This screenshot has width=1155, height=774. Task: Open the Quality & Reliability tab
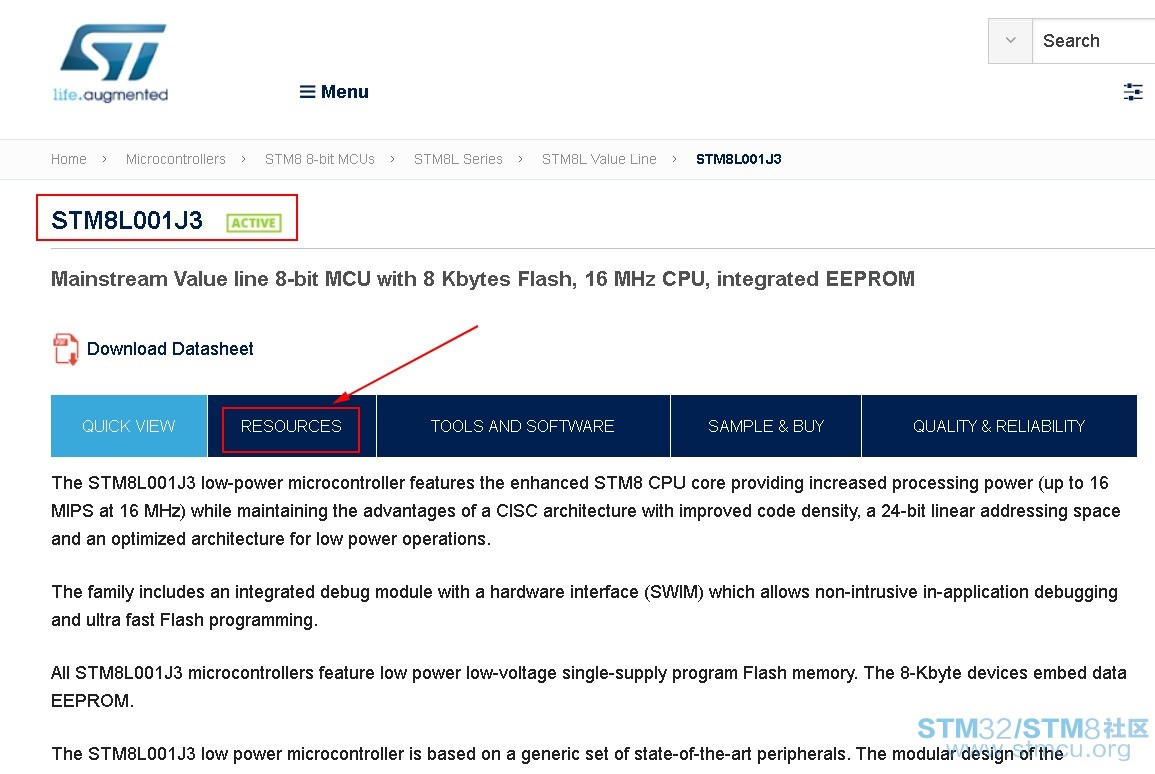point(999,426)
